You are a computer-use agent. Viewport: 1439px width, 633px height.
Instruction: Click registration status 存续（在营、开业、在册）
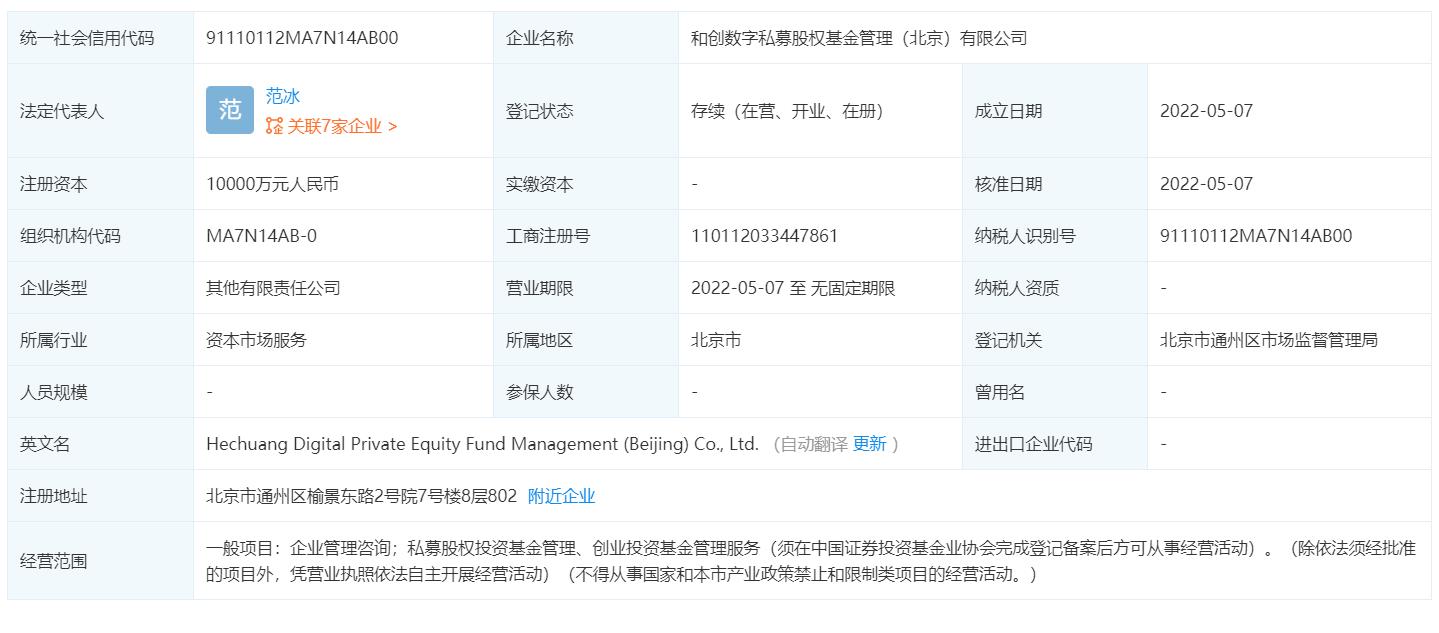coord(786,111)
